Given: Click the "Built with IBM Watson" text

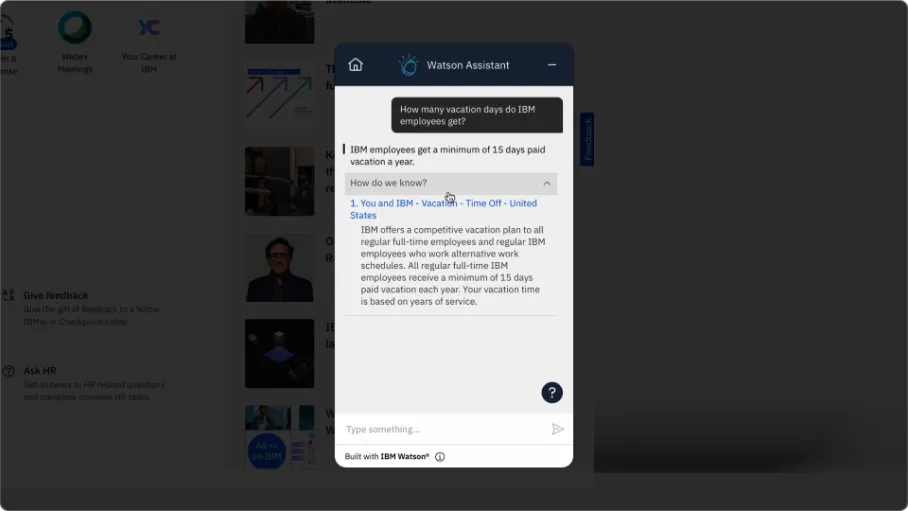Looking at the screenshot, I should tap(387, 457).
